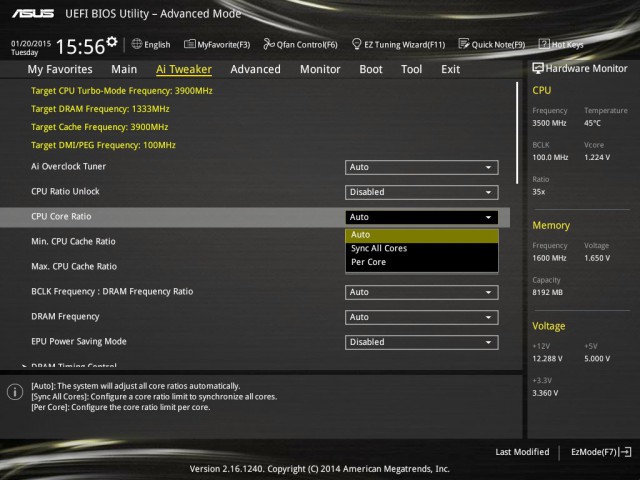The height and width of the screenshot is (480, 640).
Task: Choose Per Core option
Action: pos(422,262)
